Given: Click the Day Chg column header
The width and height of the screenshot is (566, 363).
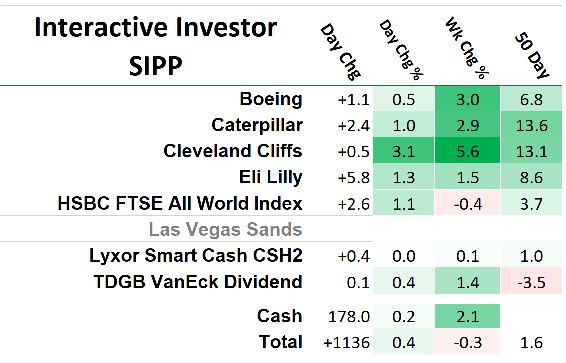Looking at the screenshot, I should point(340,52).
